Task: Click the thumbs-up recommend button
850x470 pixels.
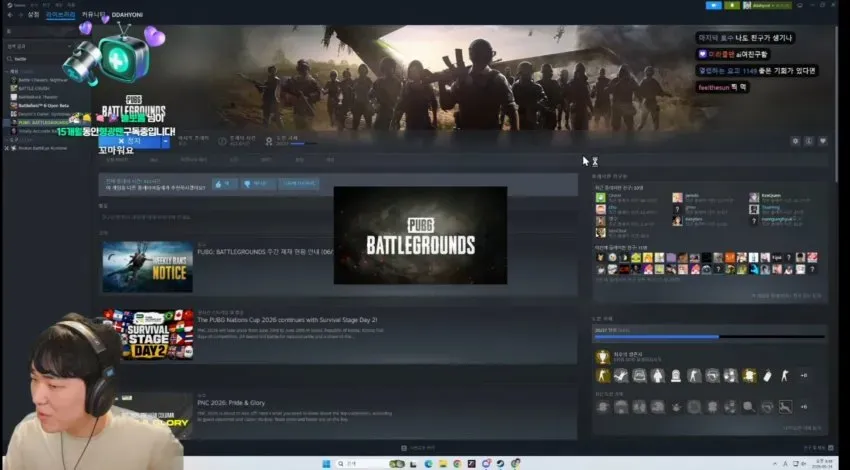Action: point(224,184)
